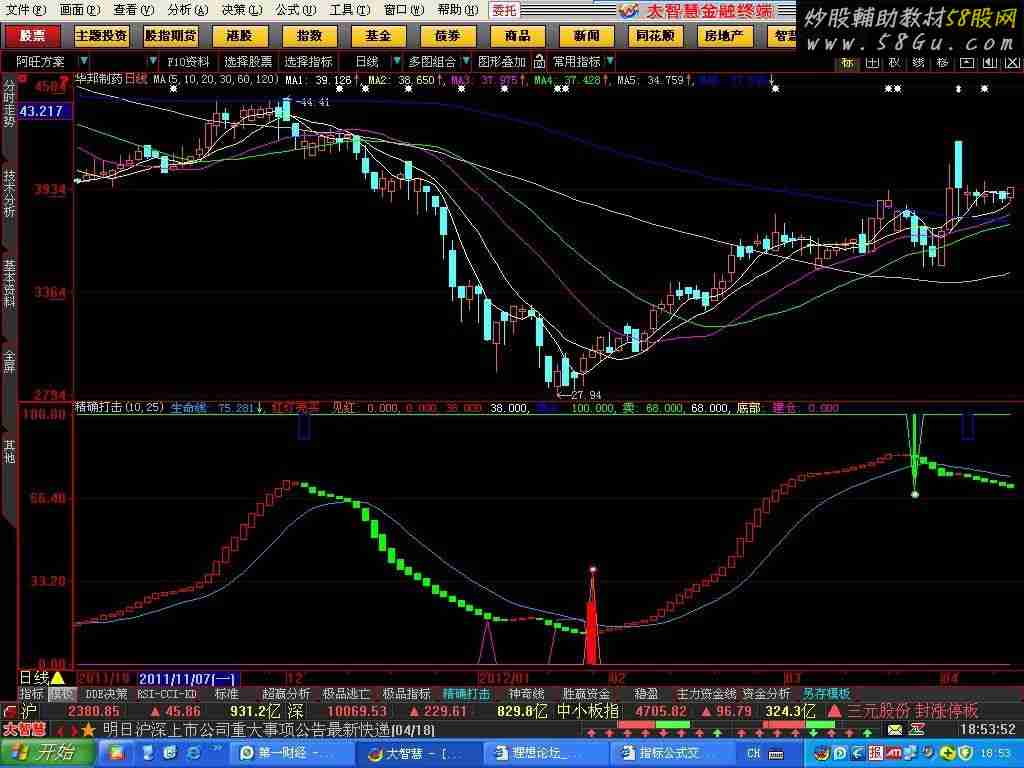Open the 分析(A) menu
1024x768 pixels.
click(x=187, y=10)
